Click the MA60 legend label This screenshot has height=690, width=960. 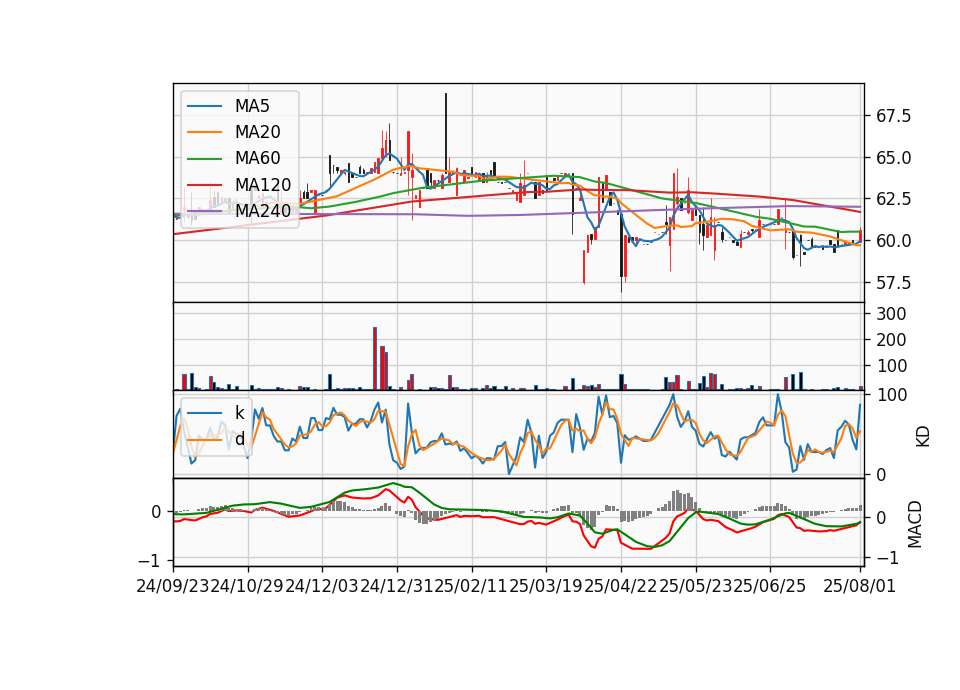(x=257, y=159)
